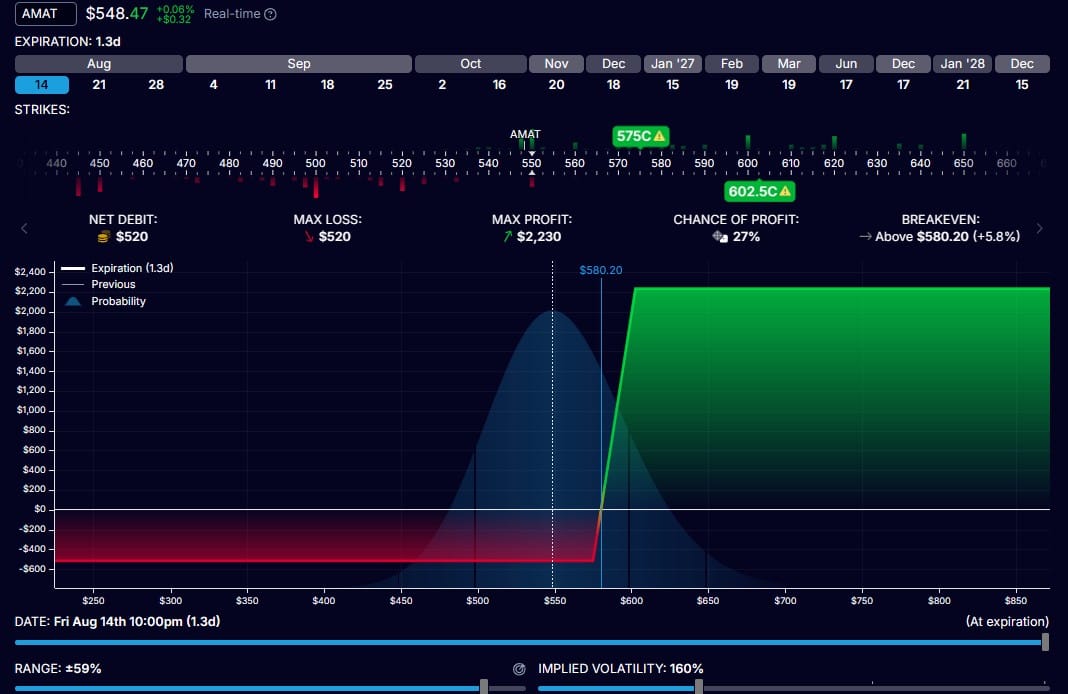Click the Real-time help question mark icon
1068x694 pixels.
270,14
